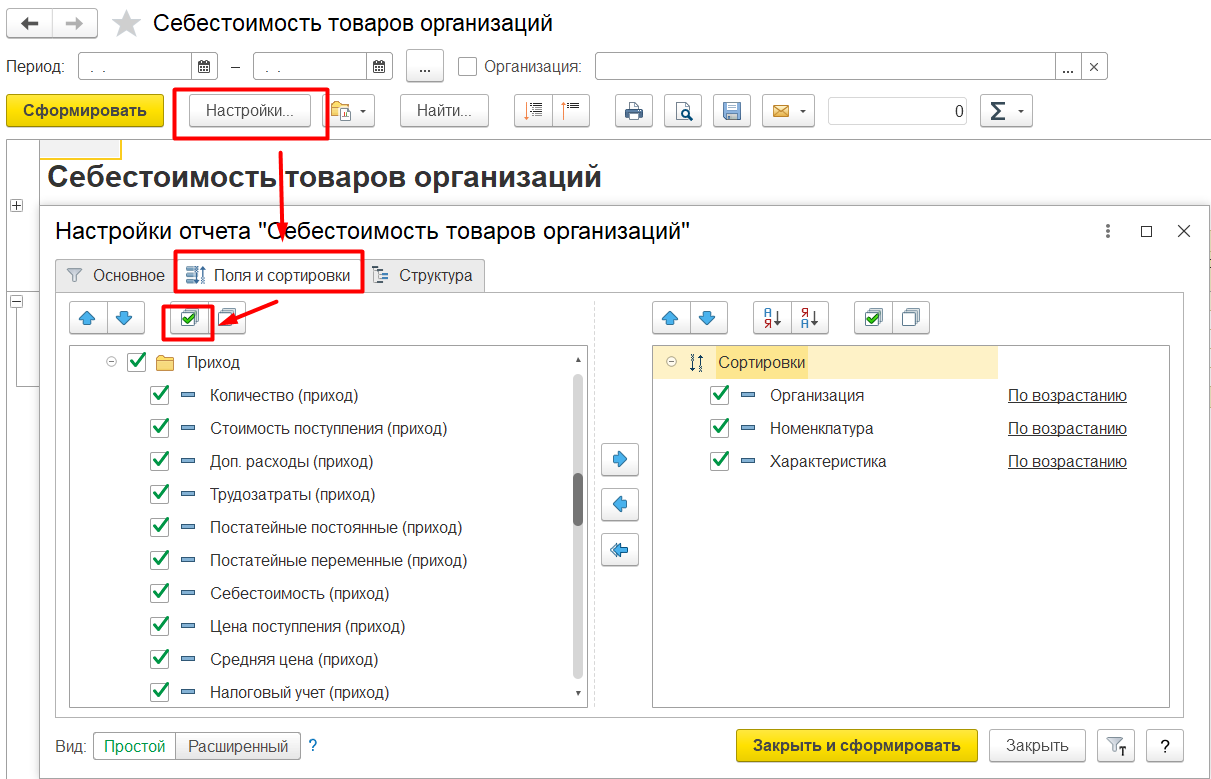Viewport: 1211px width, 779px height.
Task: Open calendar for period start date
Action: 205,67
